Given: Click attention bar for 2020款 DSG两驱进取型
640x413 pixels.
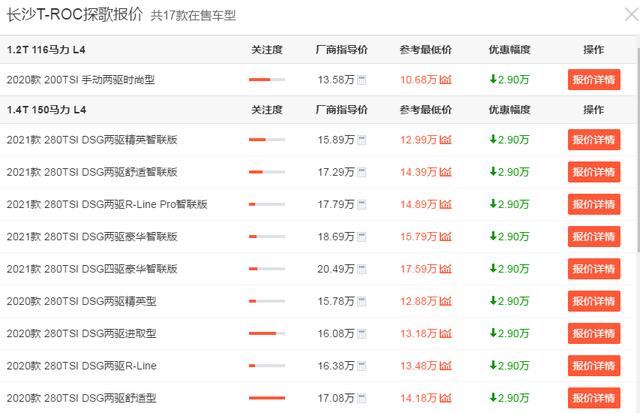Looking at the screenshot, I should pos(267,333).
